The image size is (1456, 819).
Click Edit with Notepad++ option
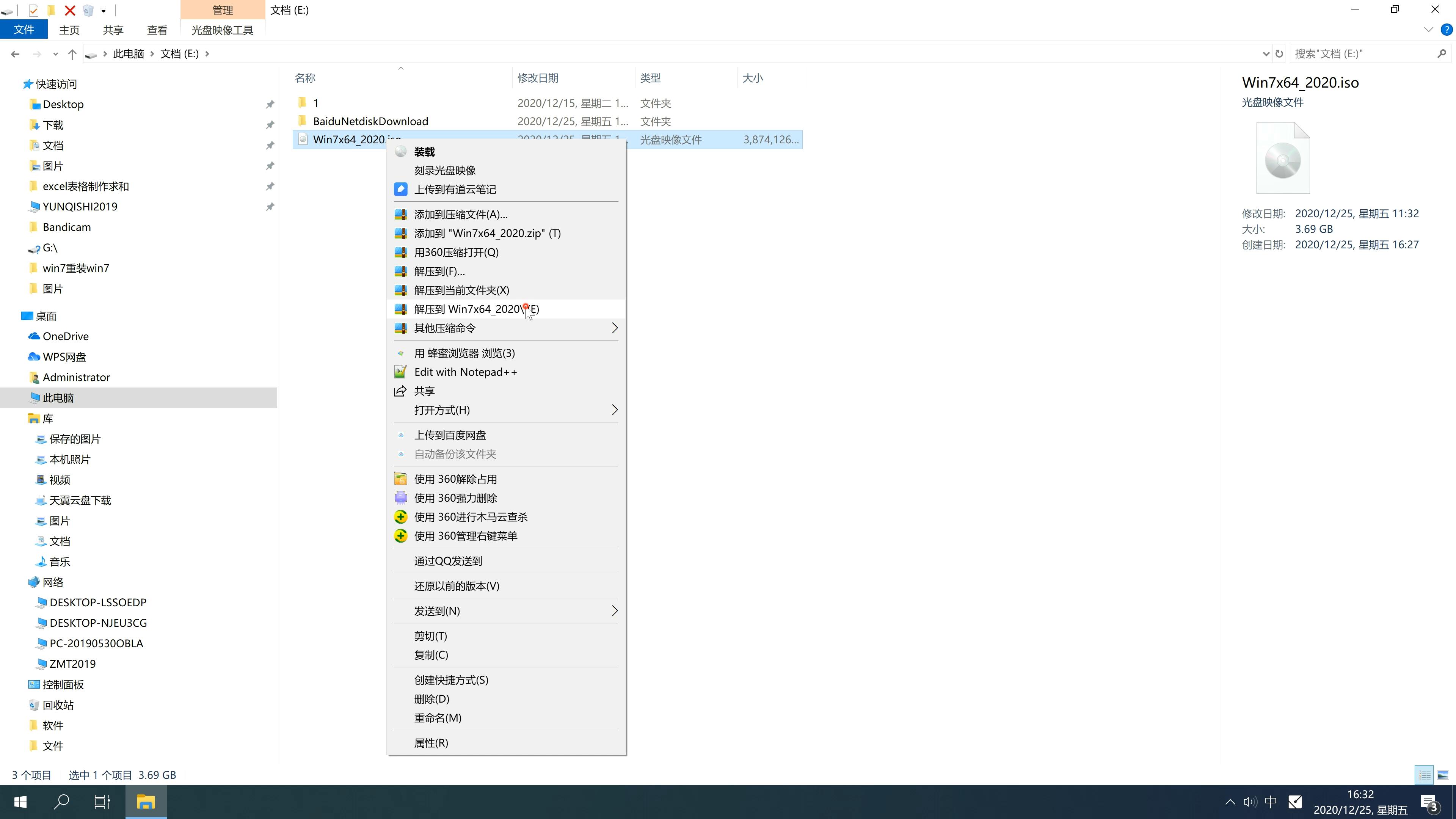click(x=466, y=371)
